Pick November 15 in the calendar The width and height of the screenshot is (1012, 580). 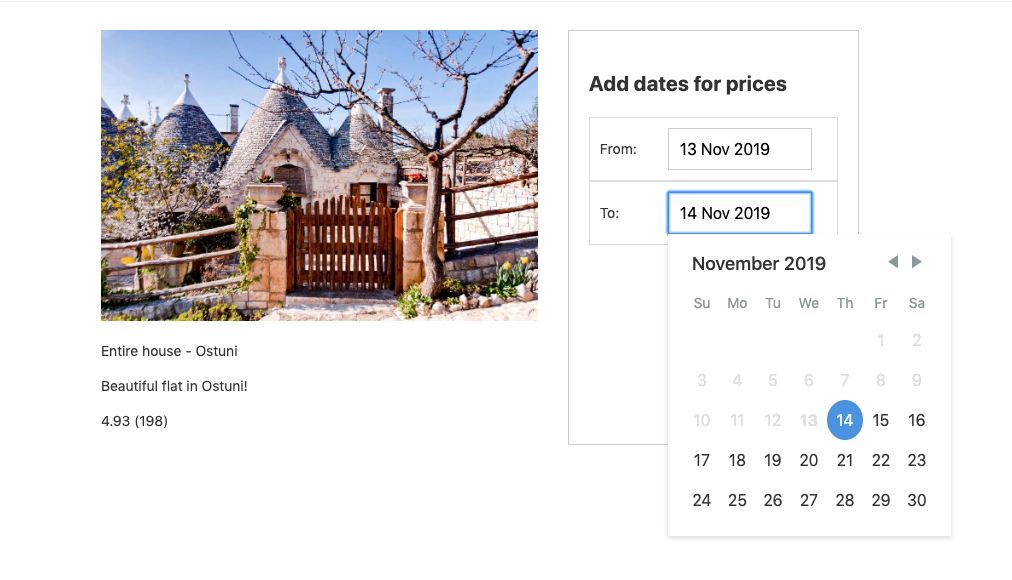pyautogui.click(x=881, y=420)
